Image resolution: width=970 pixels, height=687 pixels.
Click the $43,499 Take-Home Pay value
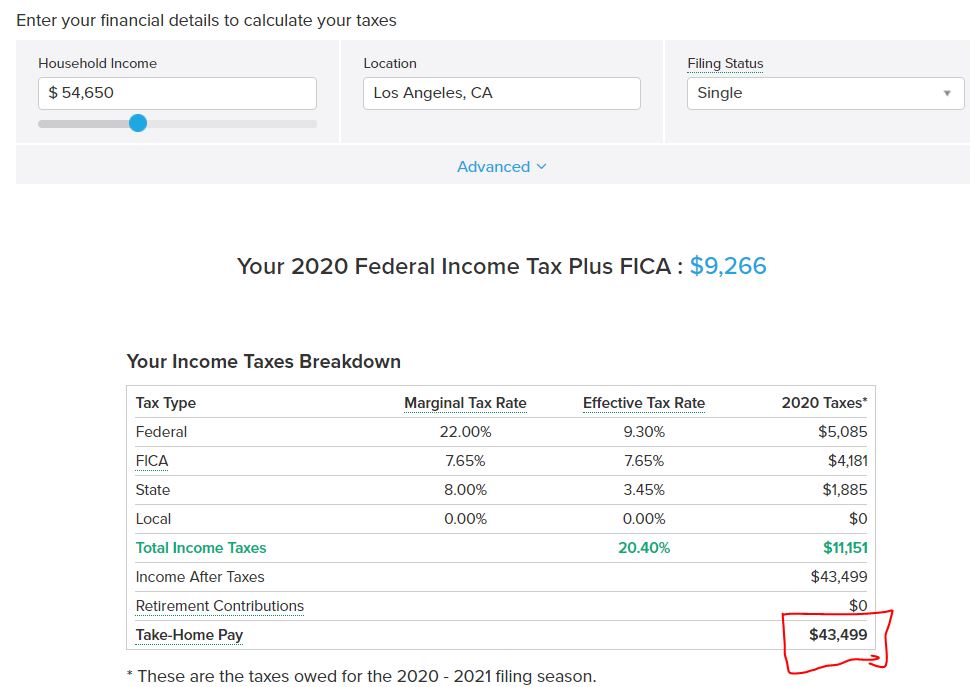(838, 635)
